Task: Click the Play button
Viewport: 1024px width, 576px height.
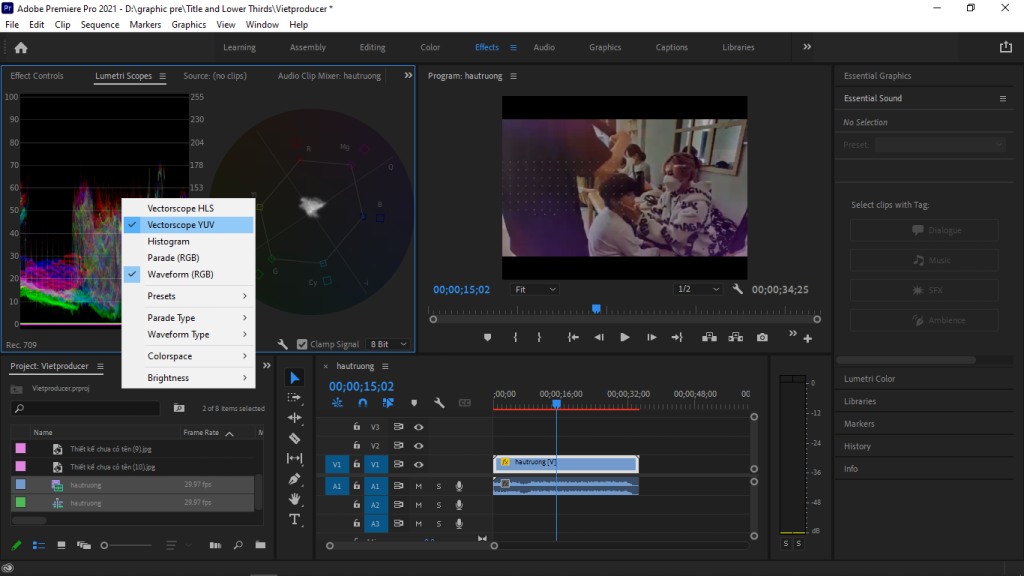Action: pos(624,337)
